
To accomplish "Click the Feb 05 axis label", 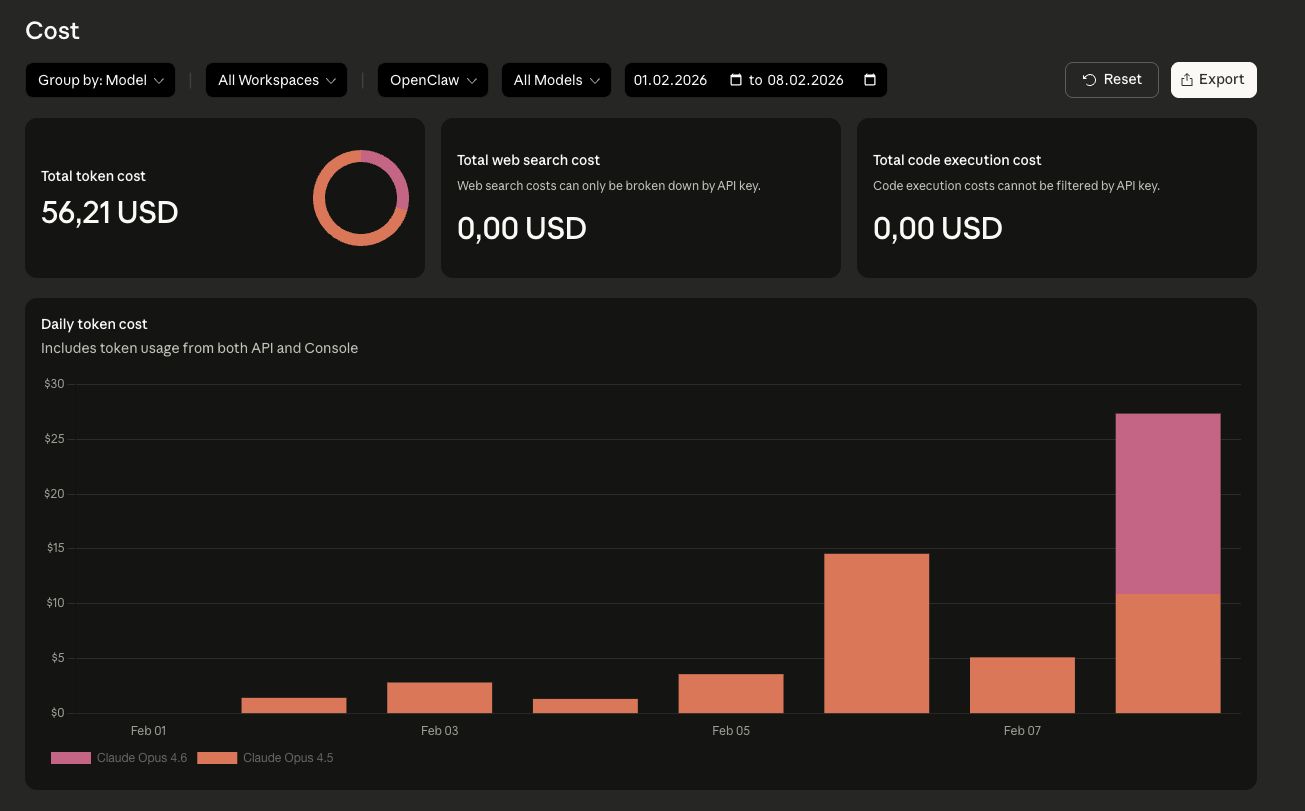I will (731, 731).
